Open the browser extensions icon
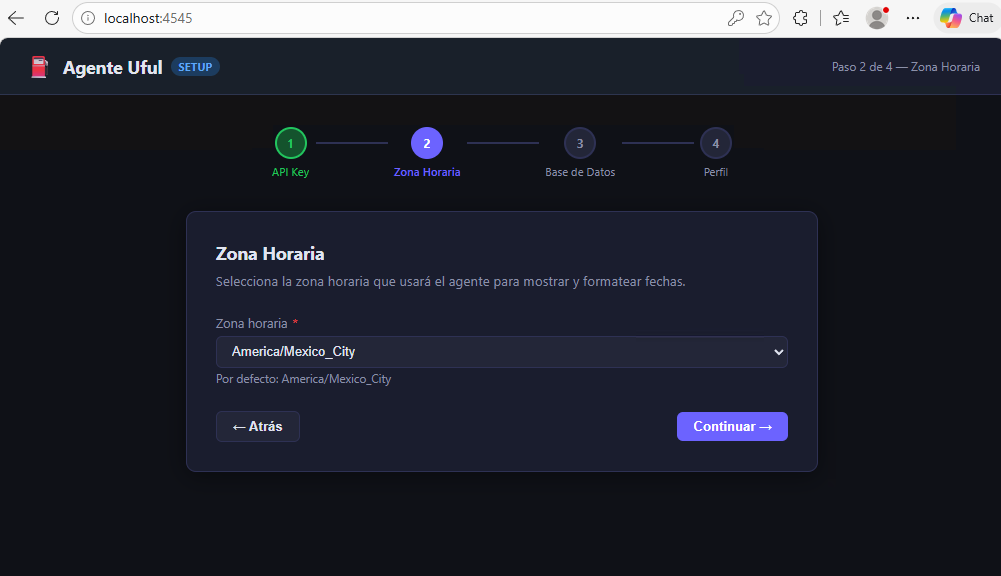The width and height of the screenshot is (1001, 576). (800, 17)
